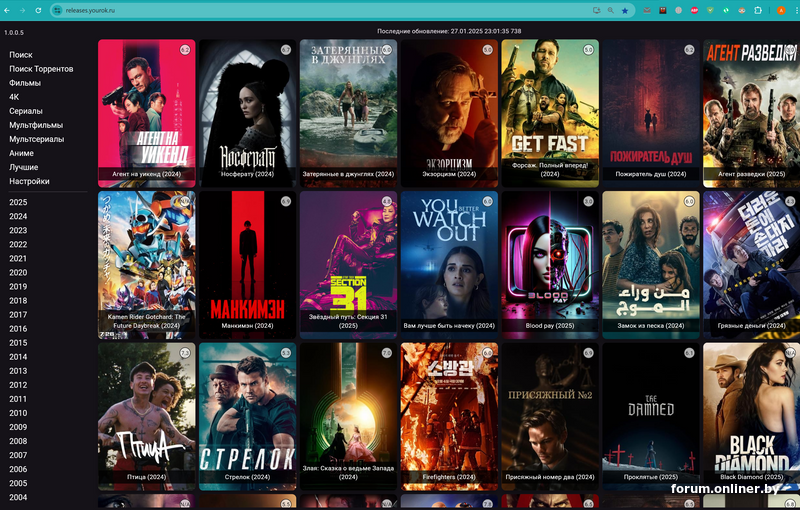The image size is (800, 510).
Task: Open the Грязные деньги (2024) poster
Action: (752, 265)
